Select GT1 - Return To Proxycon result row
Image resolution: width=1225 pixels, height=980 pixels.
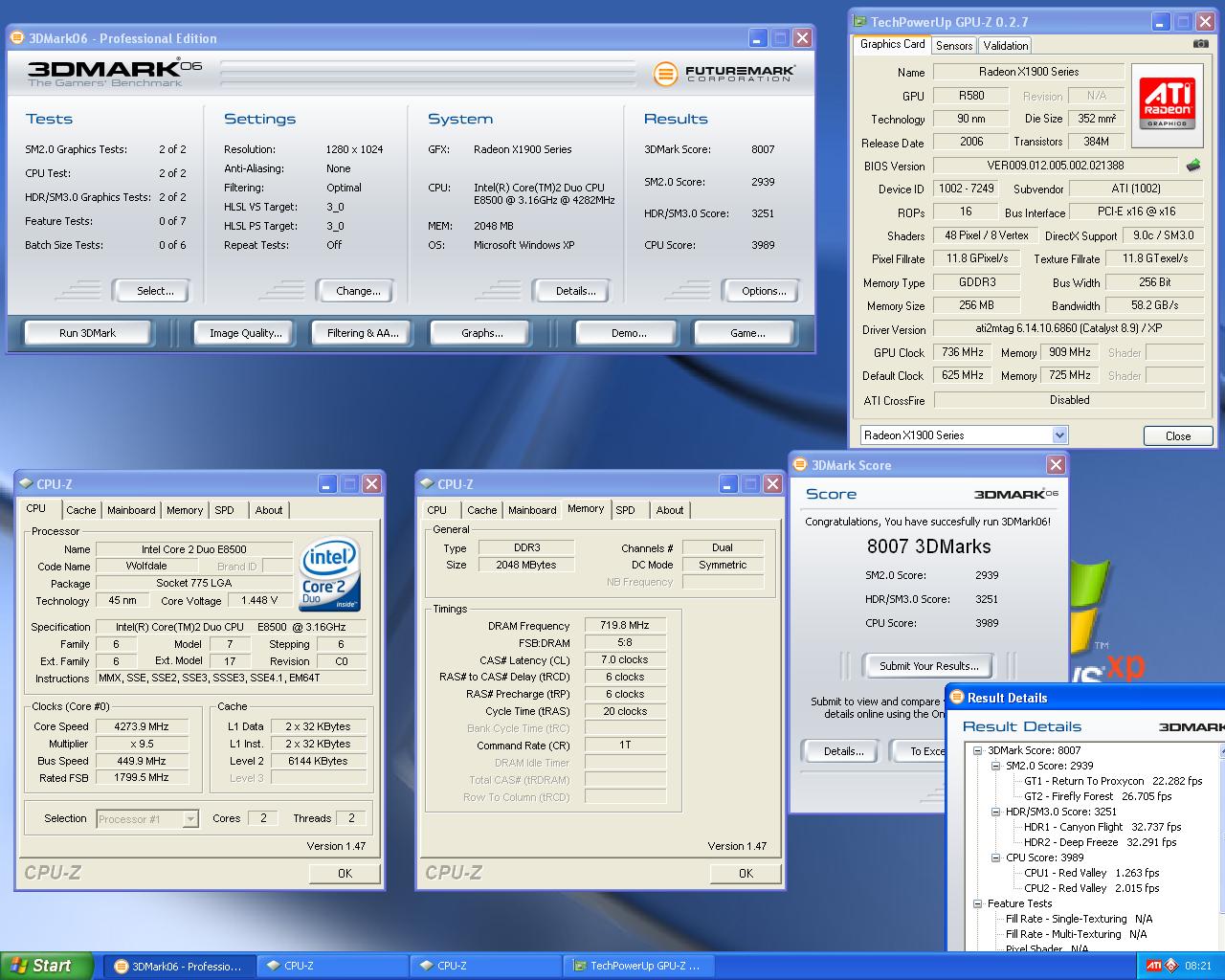tap(1112, 781)
